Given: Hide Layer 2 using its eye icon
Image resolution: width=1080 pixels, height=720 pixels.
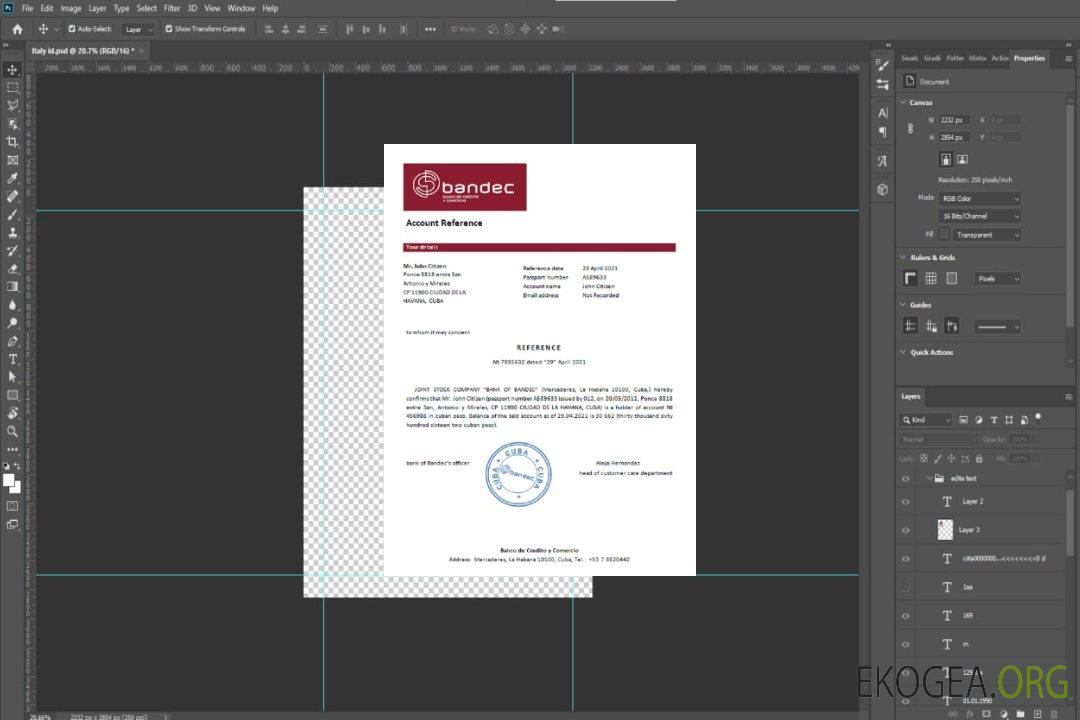Looking at the screenshot, I should (906, 501).
